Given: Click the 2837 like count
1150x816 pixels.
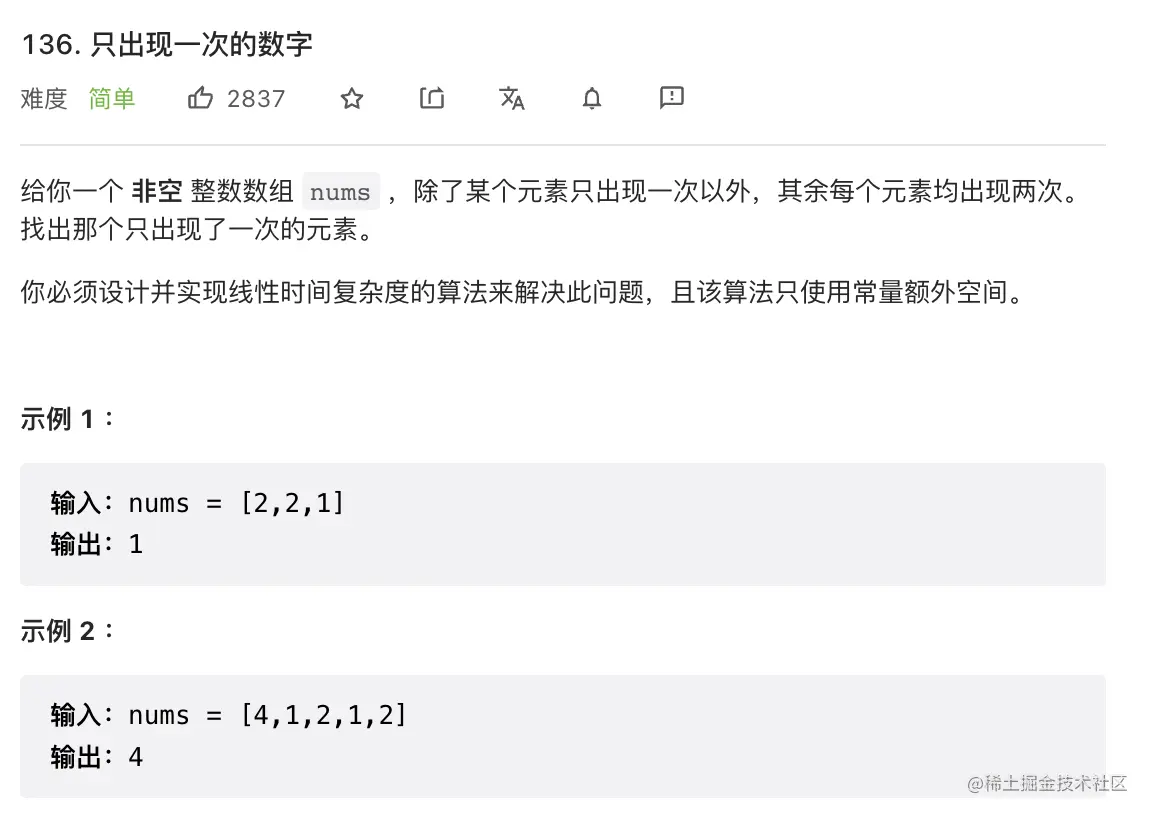Looking at the screenshot, I should pyautogui.click(x=256, y=98).
